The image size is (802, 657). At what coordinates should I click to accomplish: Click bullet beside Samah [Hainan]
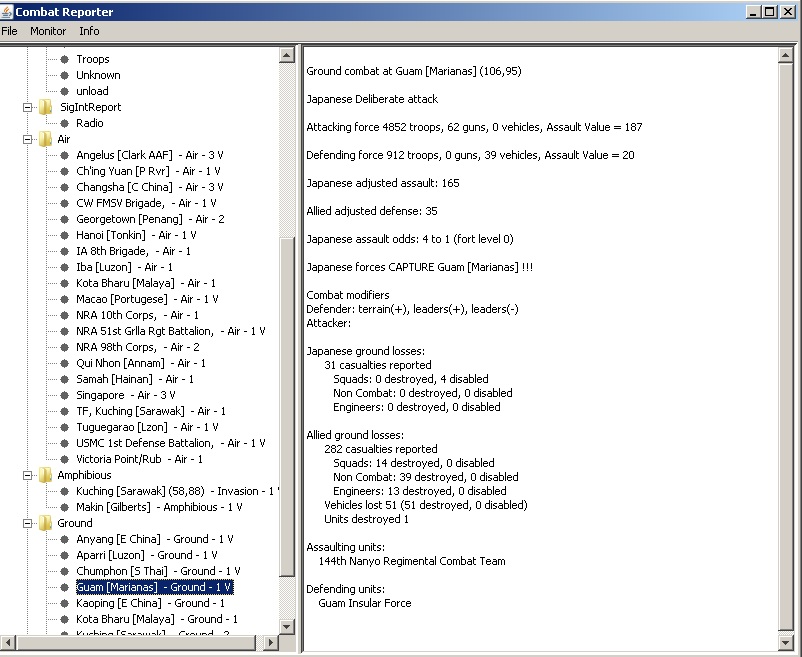(x=64, y=379)
